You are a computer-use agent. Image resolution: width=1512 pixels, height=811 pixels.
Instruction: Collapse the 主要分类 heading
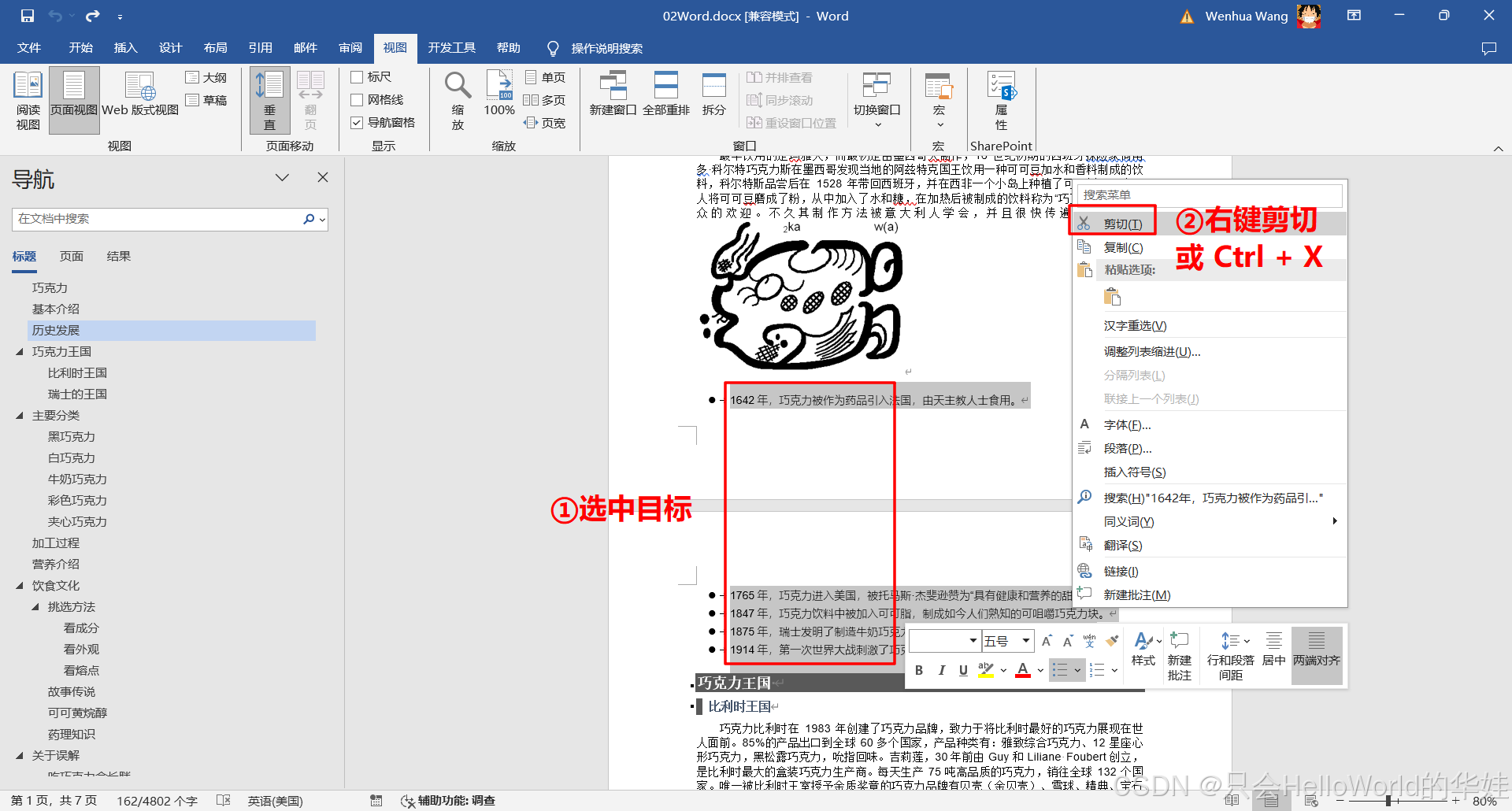[20, 416]
